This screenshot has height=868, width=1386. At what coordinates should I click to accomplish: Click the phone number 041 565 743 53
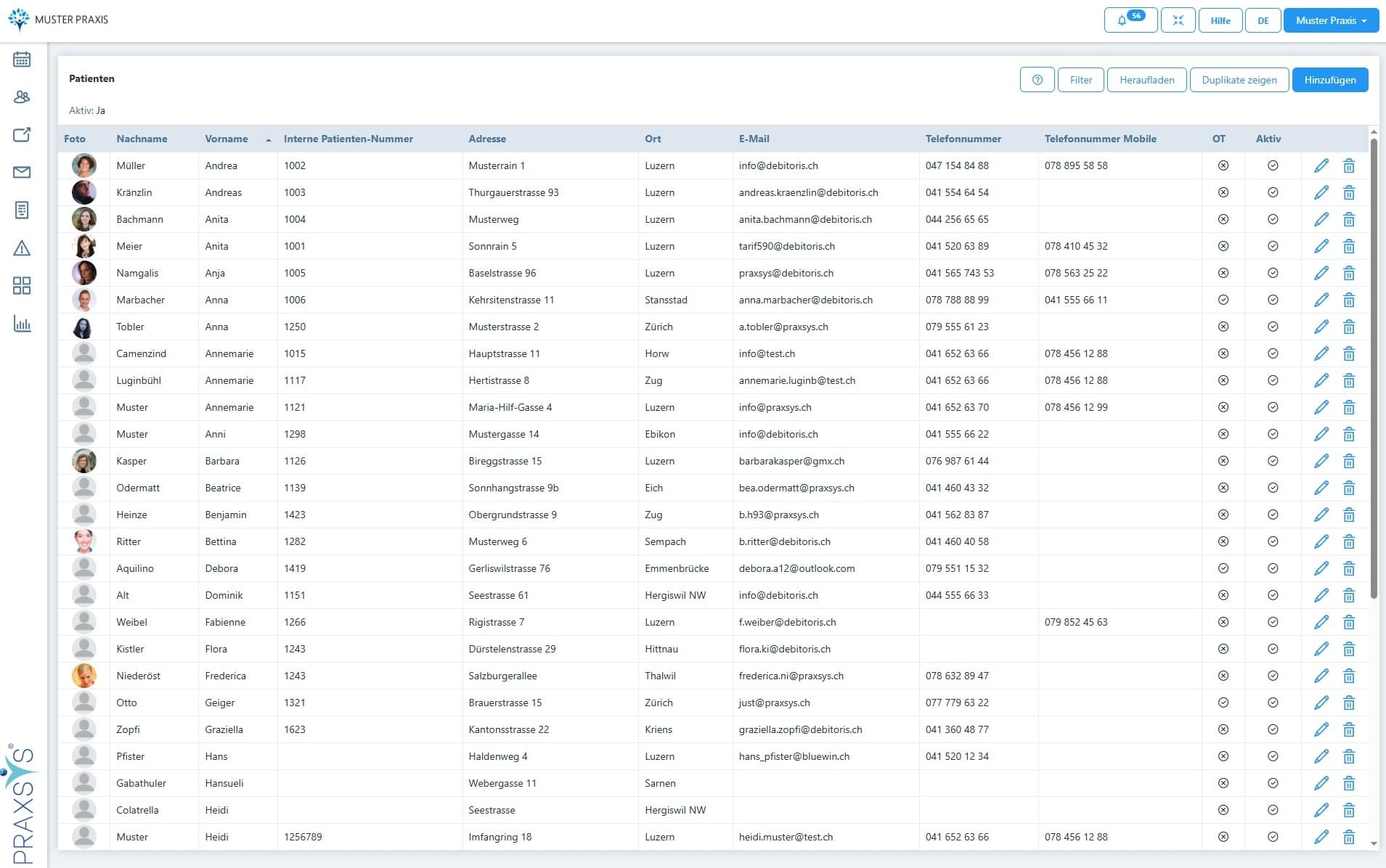coord(959,273)
